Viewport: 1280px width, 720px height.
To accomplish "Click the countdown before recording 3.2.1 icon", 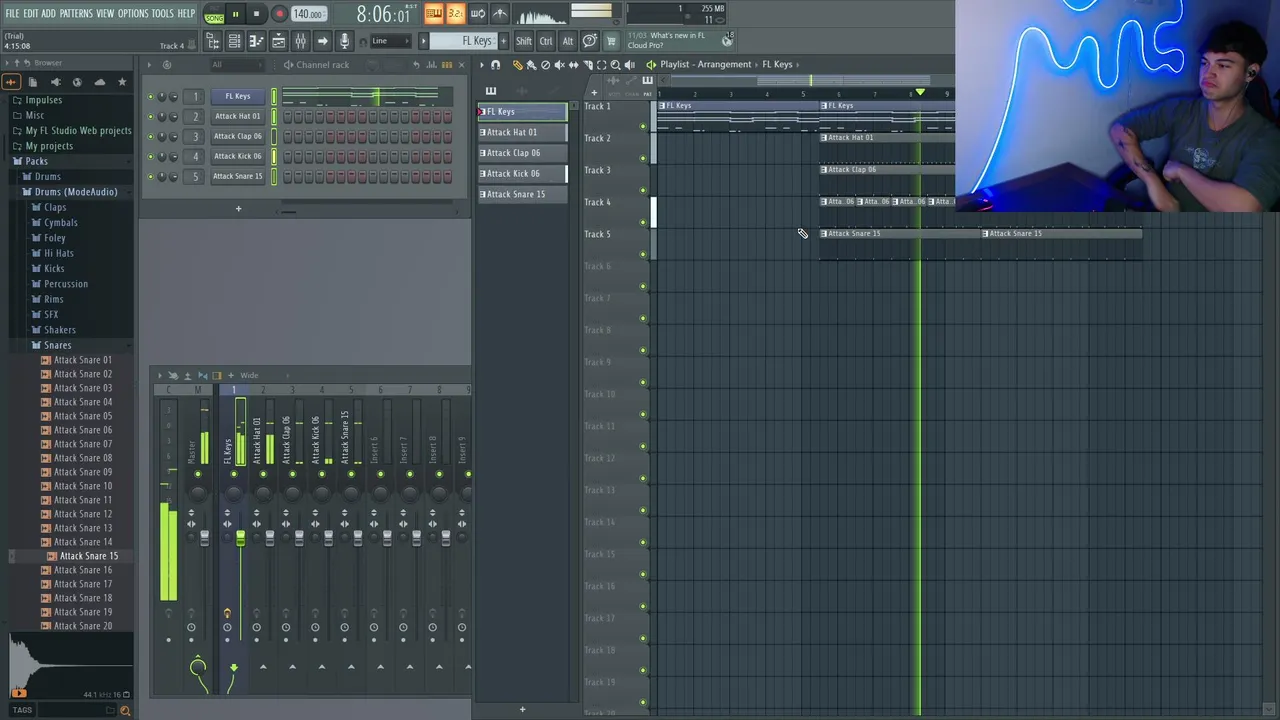I will pos(456,13).
